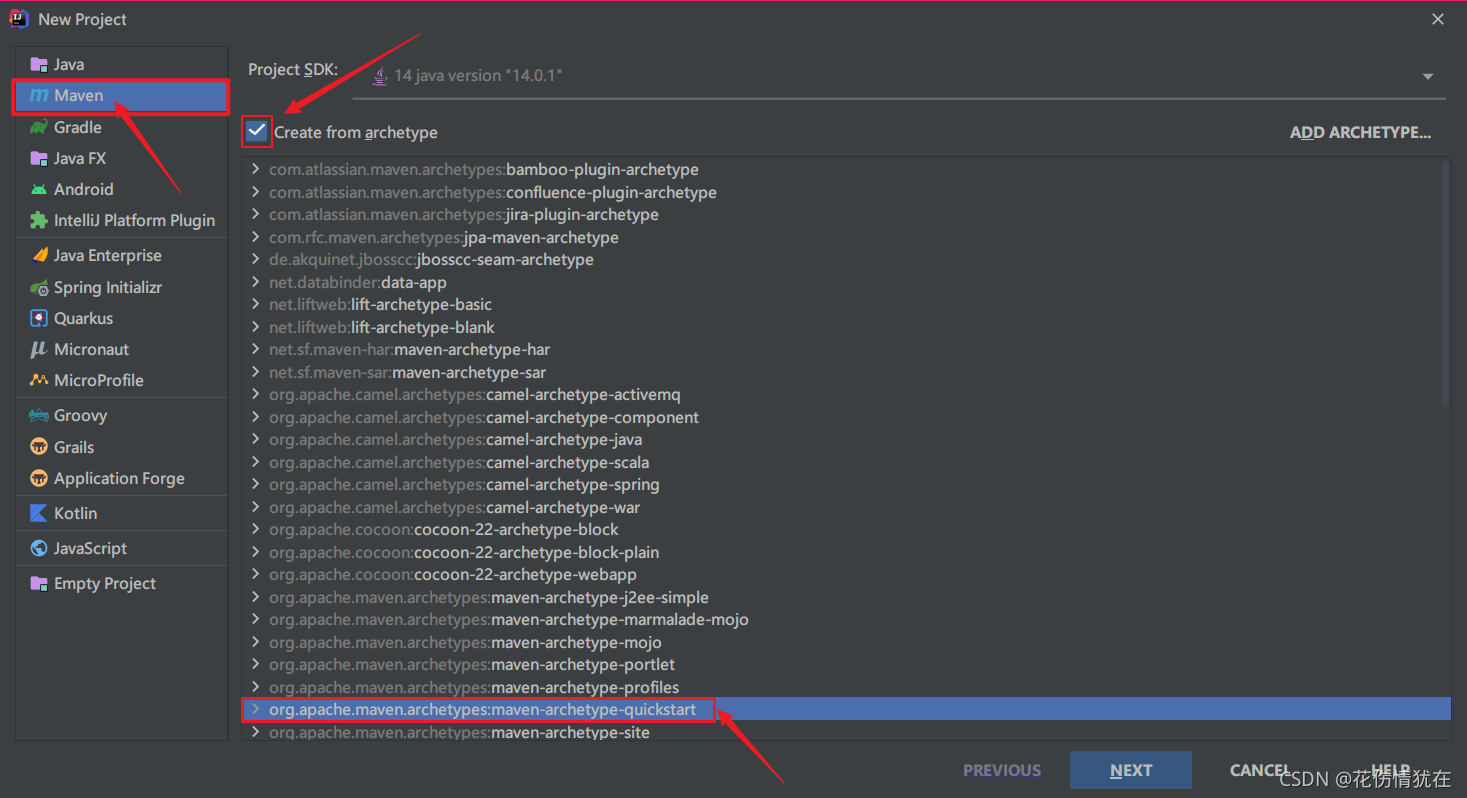Select Kotlin project type label

coord(76,513)
